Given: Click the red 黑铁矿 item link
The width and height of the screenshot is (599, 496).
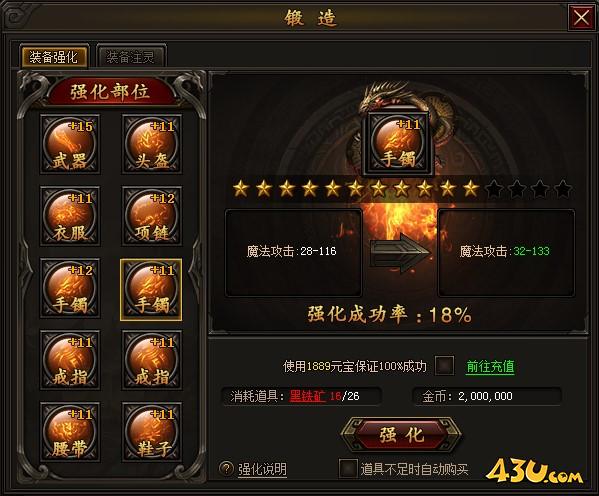Looking at the screenshot, I should tap(308, 396).
